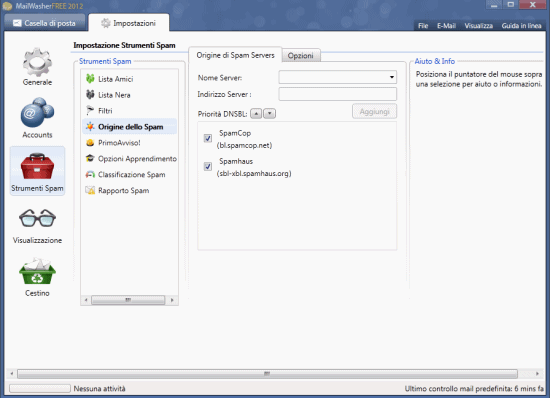Open the File menu
Screen dimensions: 550x398
pos(423,26)
